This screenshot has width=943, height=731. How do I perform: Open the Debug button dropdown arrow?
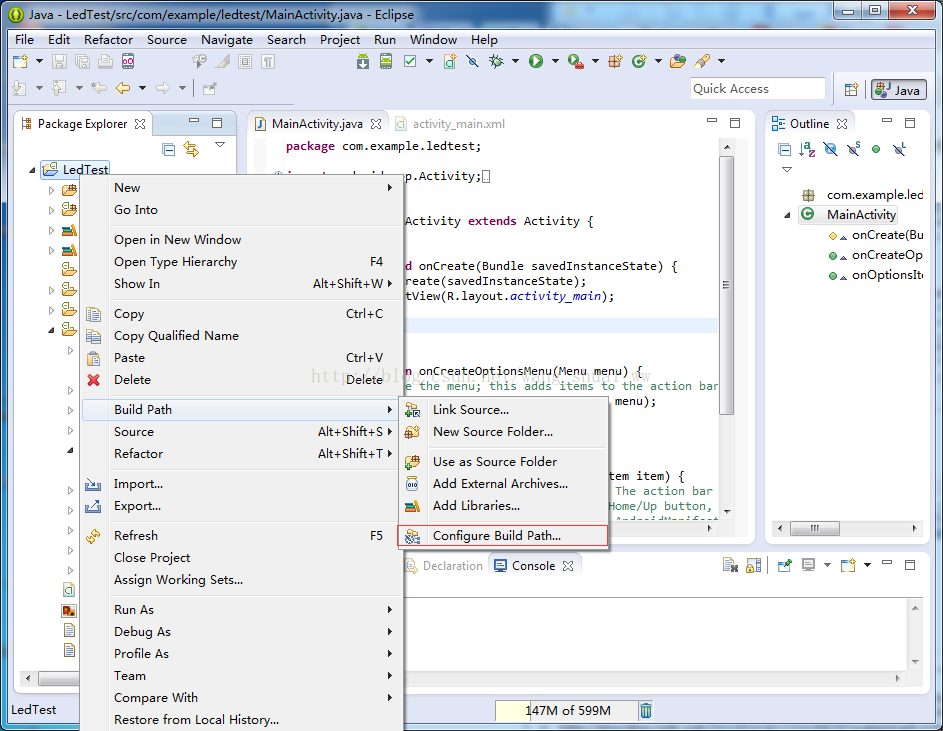pyautogui.click(x=515, y=61)
